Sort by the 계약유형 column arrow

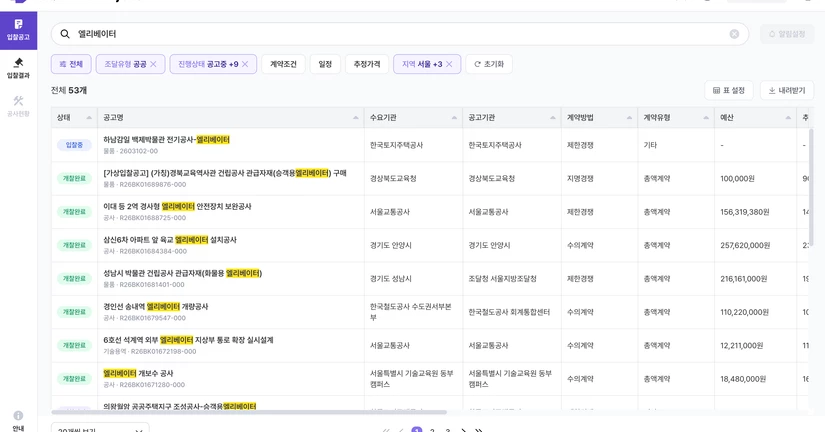706,117
